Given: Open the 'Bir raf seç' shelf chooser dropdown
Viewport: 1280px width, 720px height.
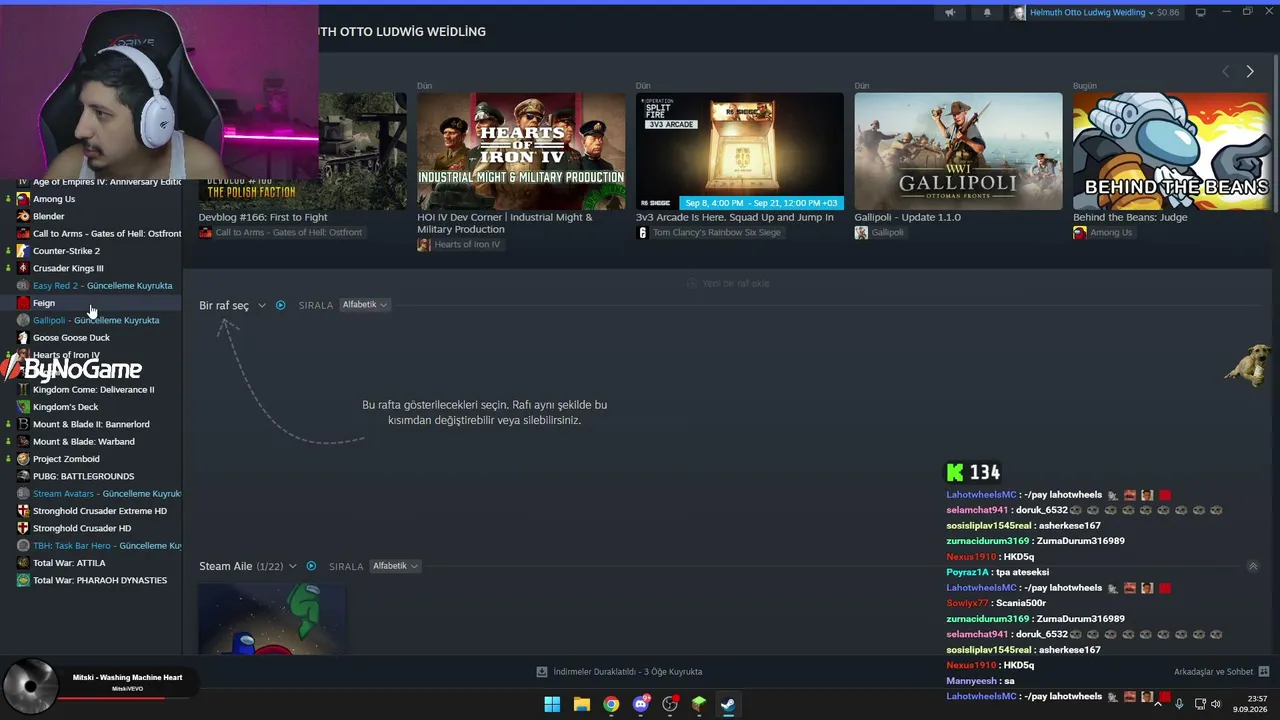Looking at the screenshot, I should [261, 305].
